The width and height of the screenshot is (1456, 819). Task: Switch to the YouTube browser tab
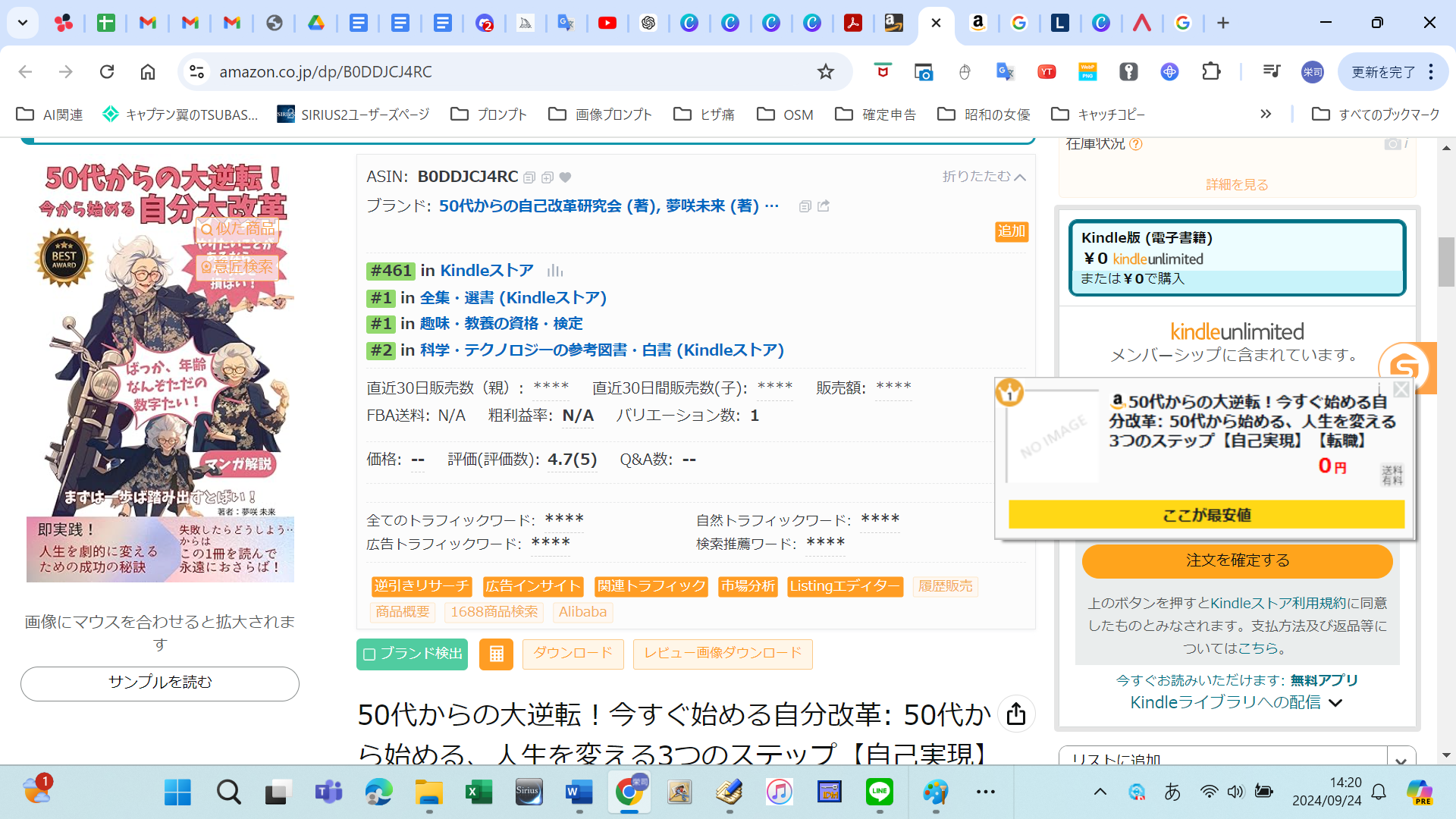(x=607, y=23)
